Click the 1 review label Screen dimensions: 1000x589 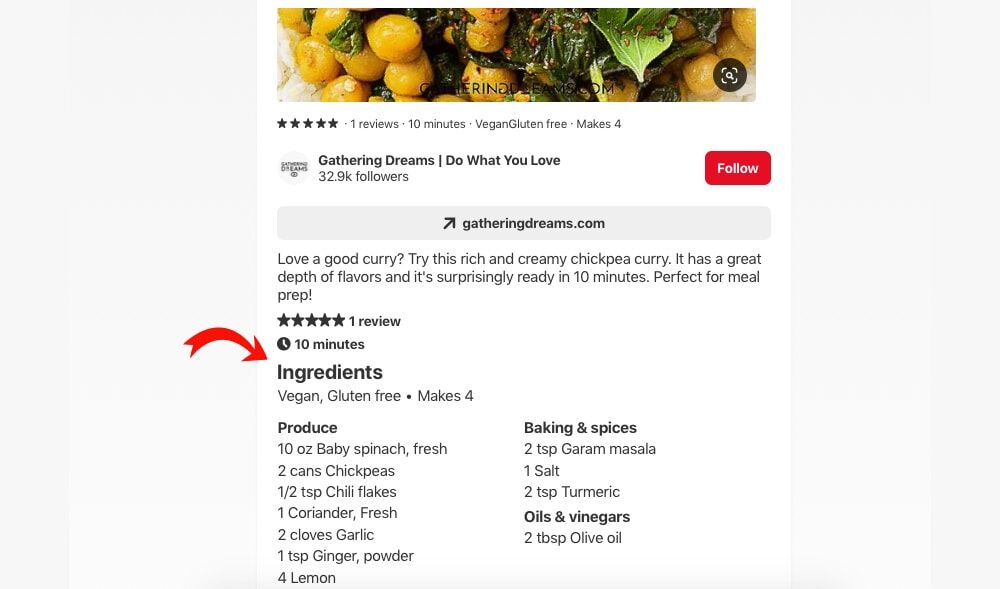(375, 321)
